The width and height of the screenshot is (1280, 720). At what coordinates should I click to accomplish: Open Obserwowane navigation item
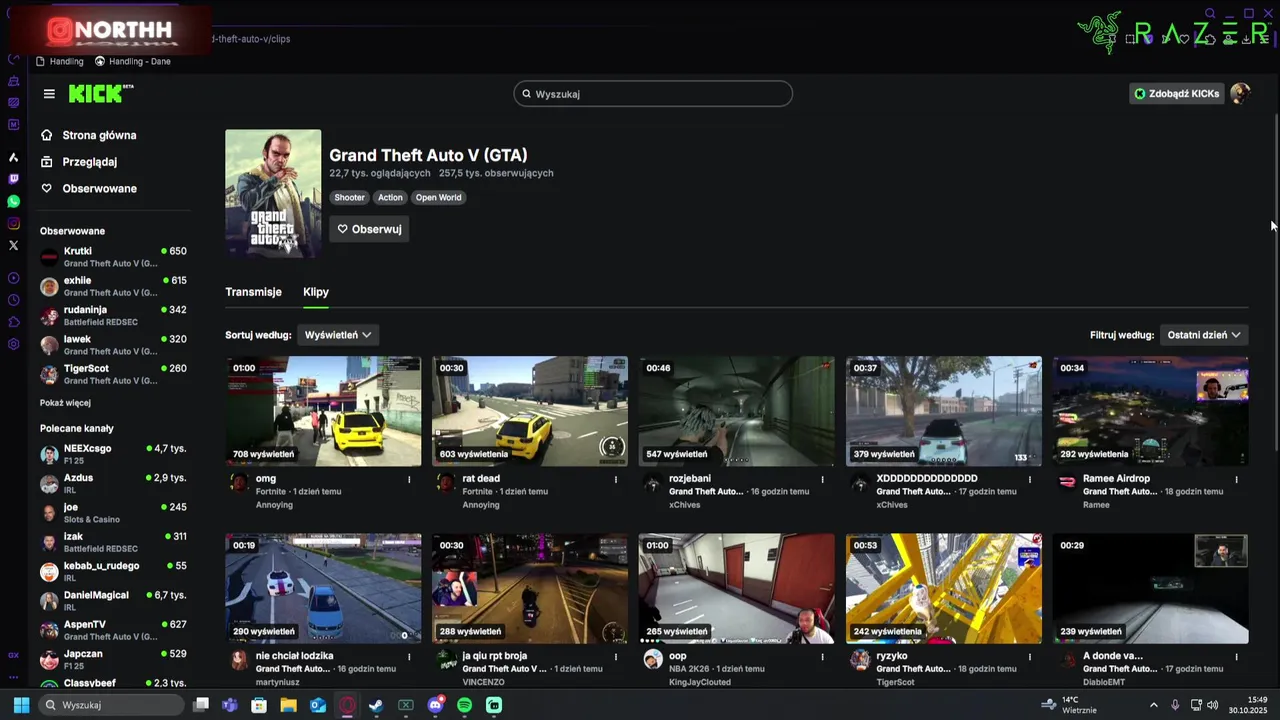pyautogui.click(x=99, y=188)
